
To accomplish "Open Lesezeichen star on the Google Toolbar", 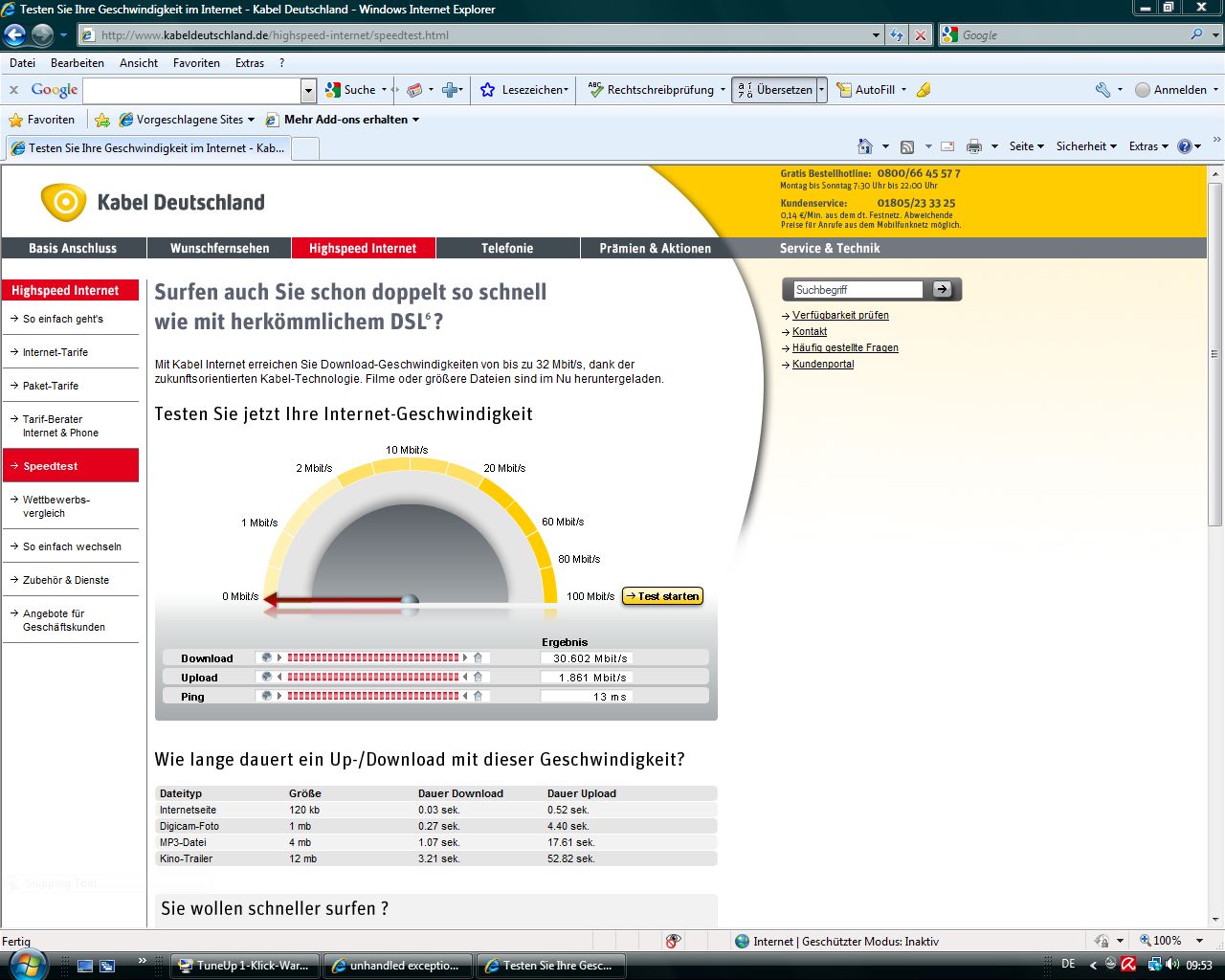I will [x=523, y=90].
